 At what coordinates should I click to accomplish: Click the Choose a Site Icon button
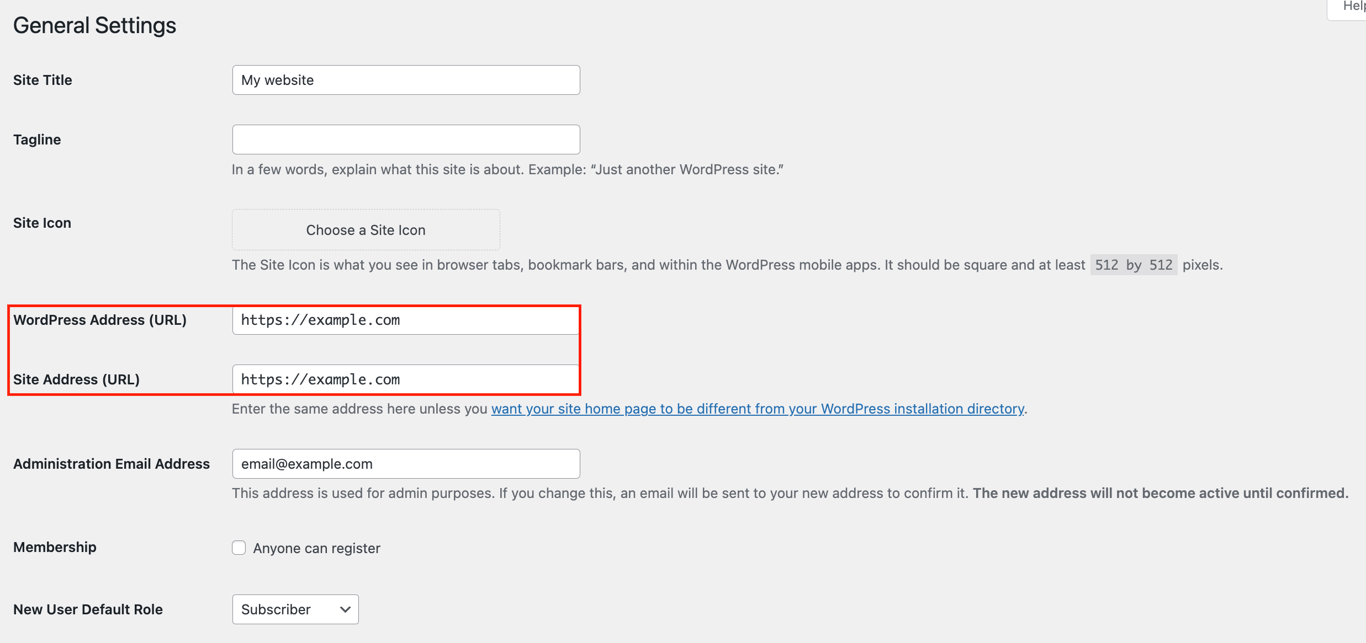pos(365,229)
